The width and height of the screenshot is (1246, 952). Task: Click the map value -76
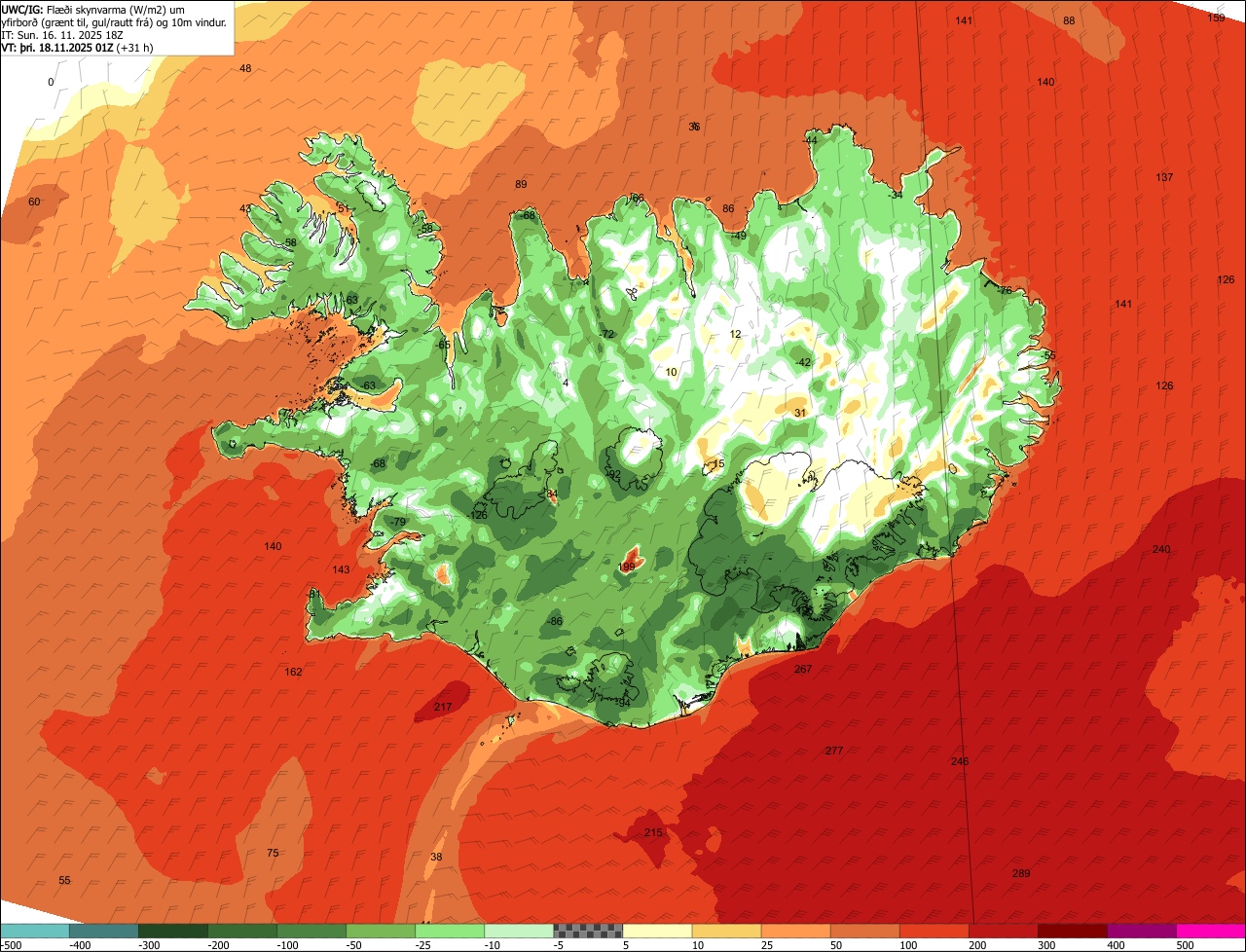click(1005, 290)
